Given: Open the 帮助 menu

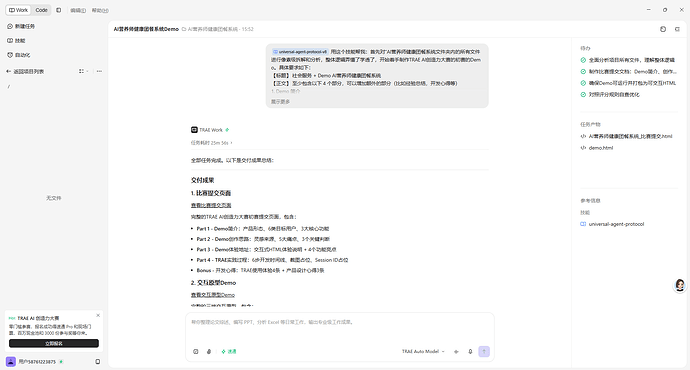Looking at the screenshot, I should point(100,11).
